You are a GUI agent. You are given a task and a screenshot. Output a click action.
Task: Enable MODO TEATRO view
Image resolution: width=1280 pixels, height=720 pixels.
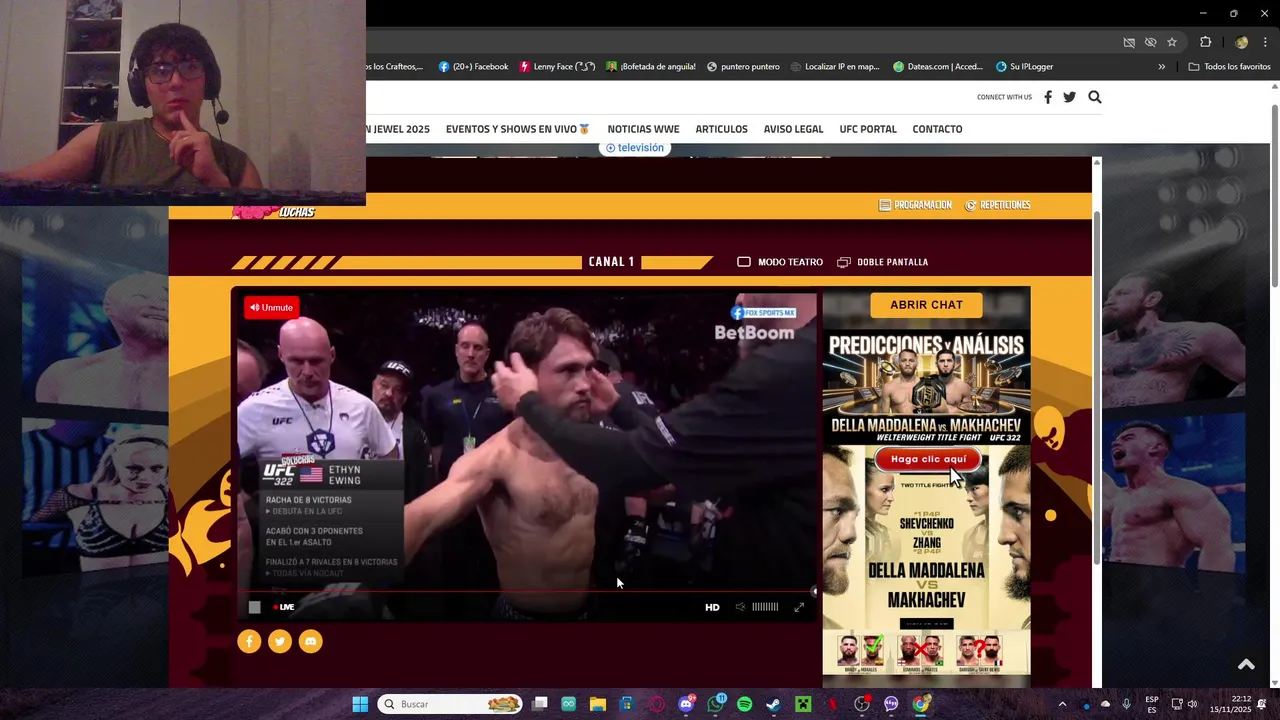[780, 262]
